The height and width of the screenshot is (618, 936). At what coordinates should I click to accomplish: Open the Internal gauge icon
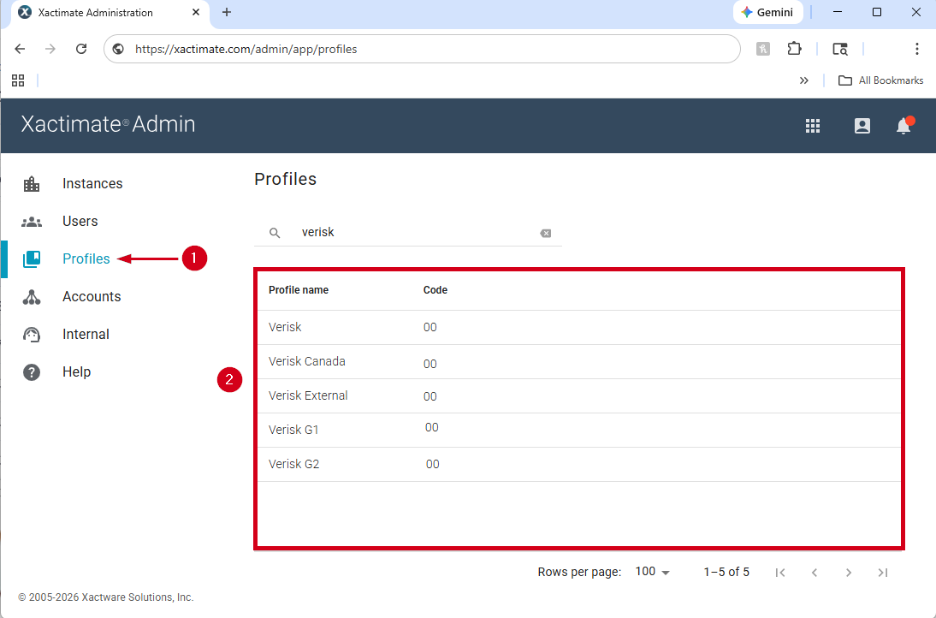tap(32, 334)
